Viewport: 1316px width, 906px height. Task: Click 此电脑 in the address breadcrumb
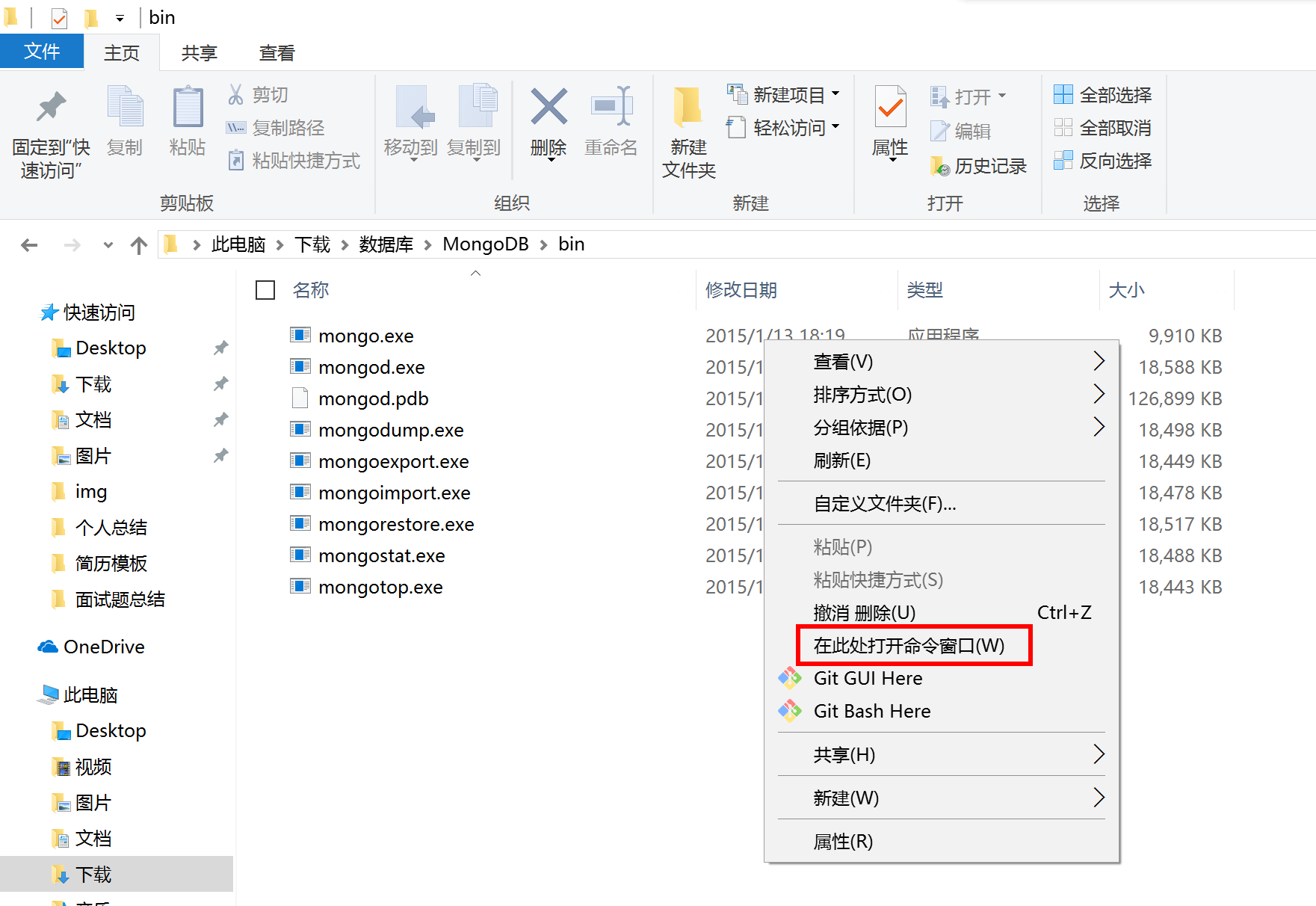click(x=238, y=244)
